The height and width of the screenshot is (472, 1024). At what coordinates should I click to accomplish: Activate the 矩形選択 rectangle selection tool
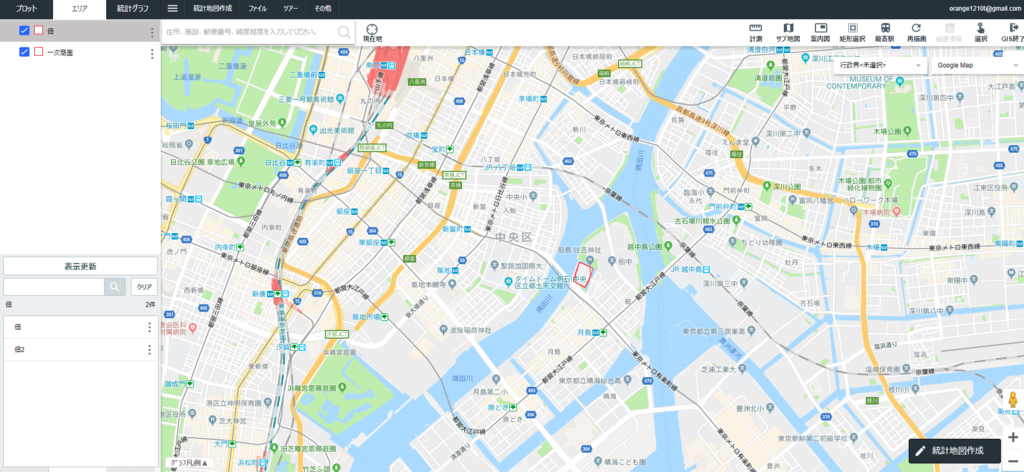click(852, 32)
